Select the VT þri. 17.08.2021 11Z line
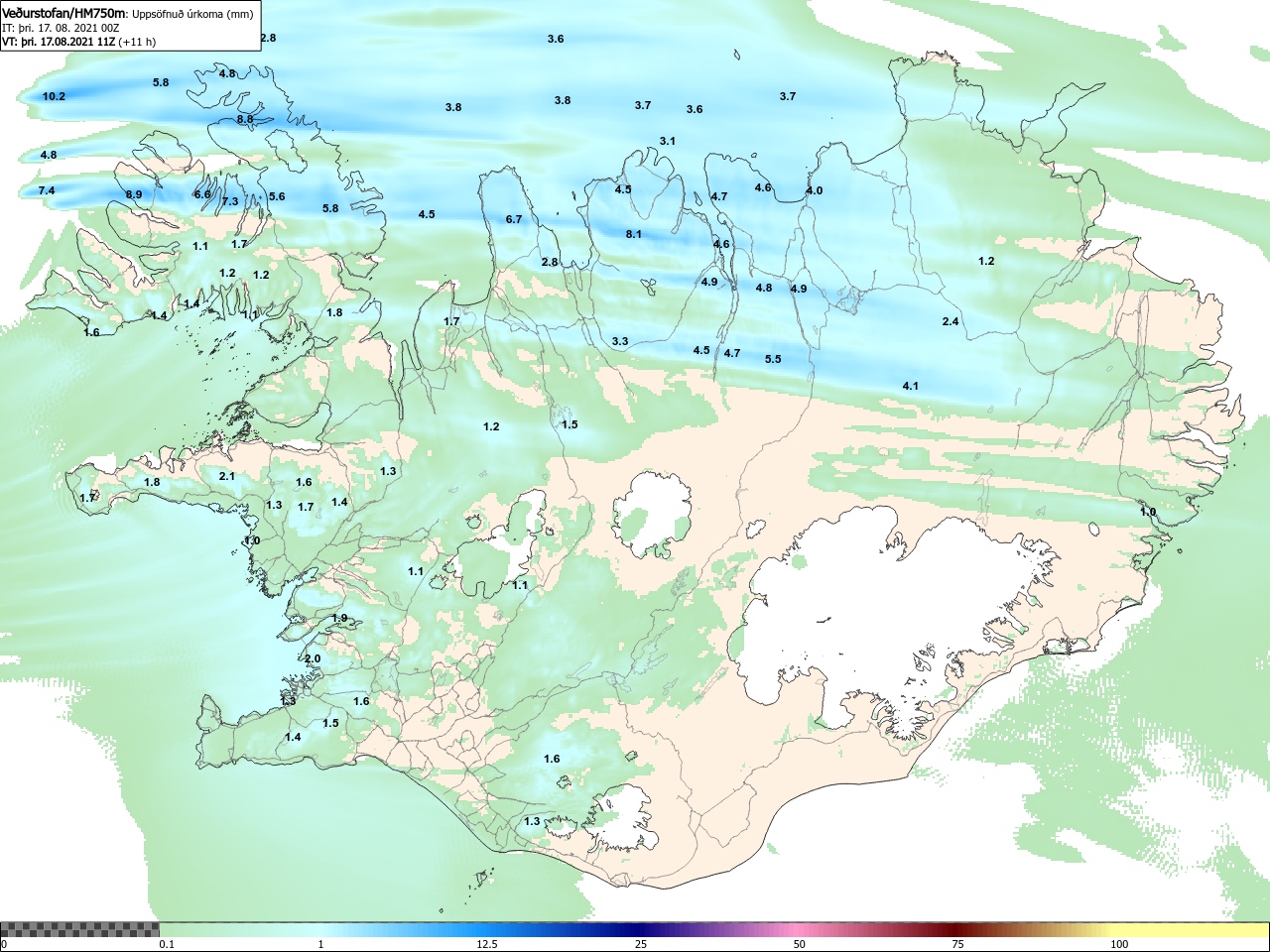The width and height of the screenshot is (1270, 952). click(x=78, y=42)
